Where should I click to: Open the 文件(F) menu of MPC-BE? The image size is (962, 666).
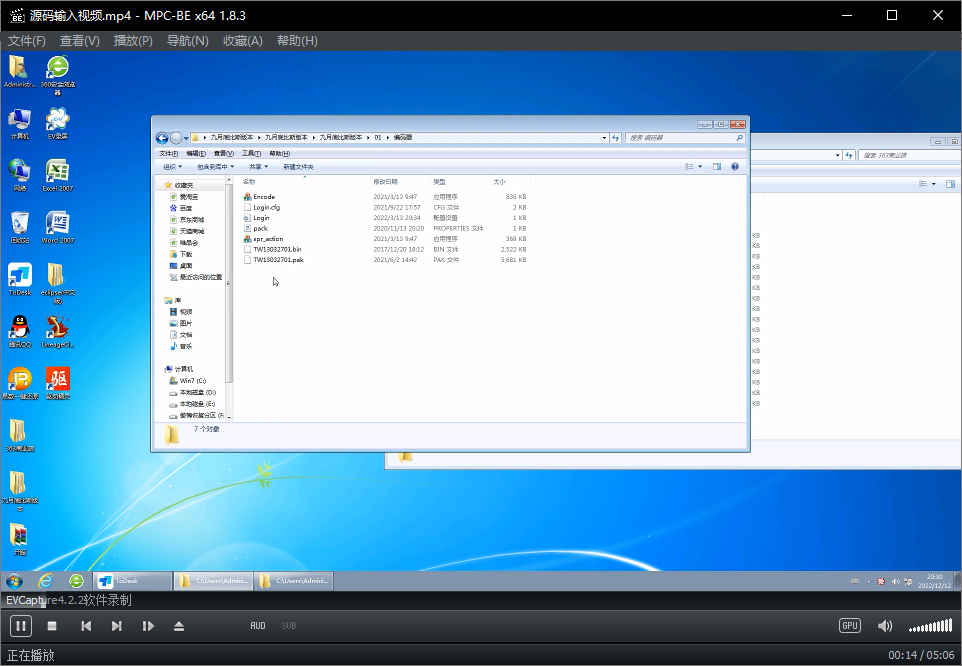click(x=26, y=40)
